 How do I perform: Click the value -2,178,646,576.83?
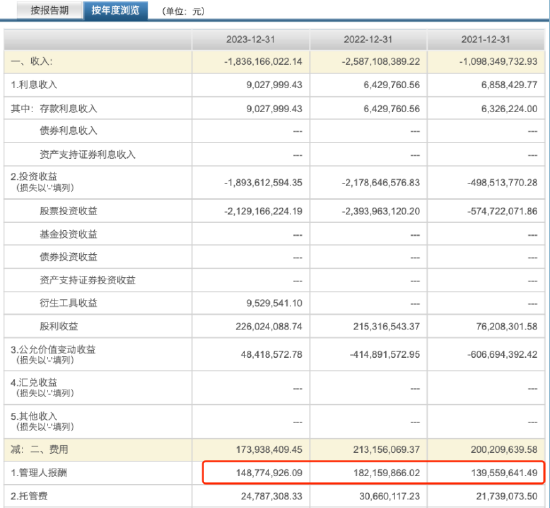pyautogui.click(x=381, y=182)
